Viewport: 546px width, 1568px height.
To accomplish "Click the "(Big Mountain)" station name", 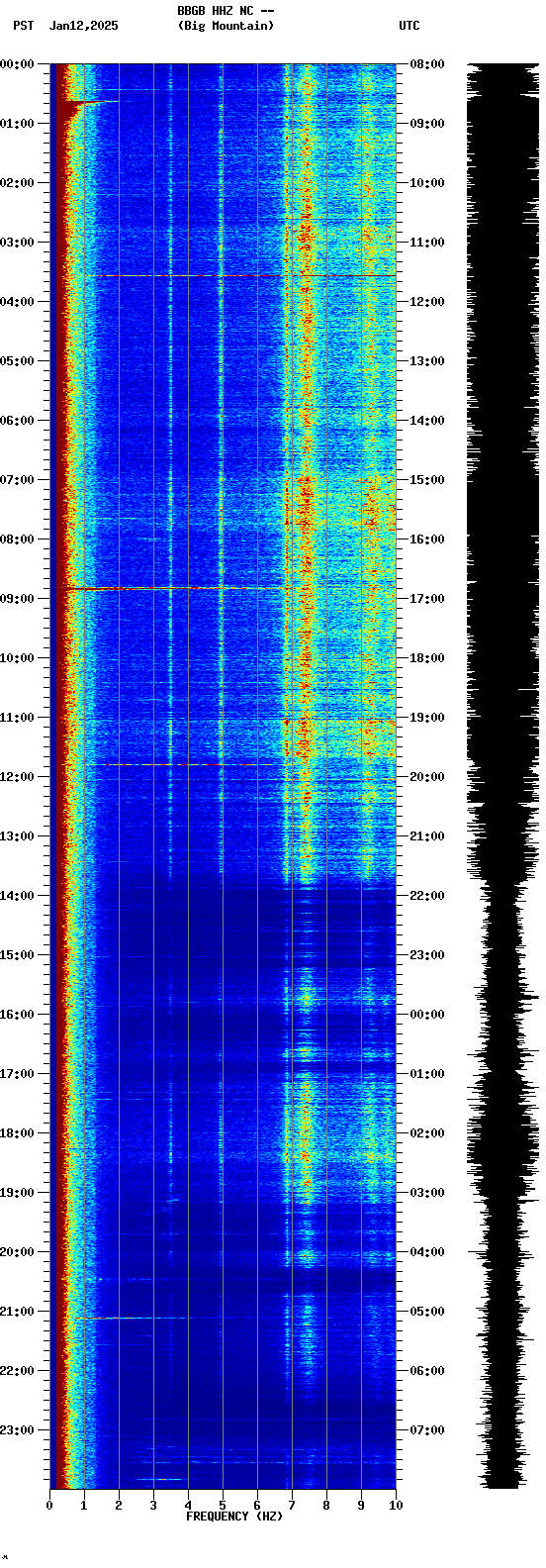I will click(226, 26).
